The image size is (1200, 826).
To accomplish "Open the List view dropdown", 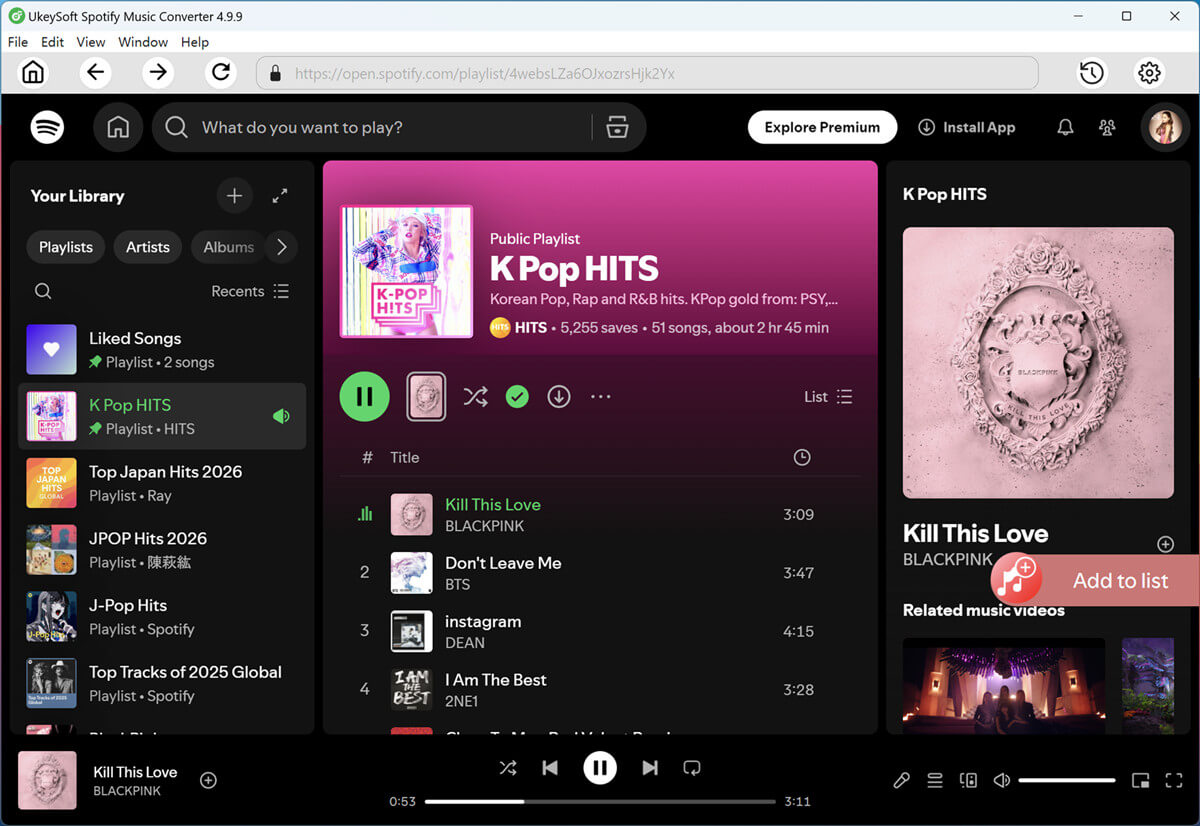I will pyautogui.click(x=827, y=396).
